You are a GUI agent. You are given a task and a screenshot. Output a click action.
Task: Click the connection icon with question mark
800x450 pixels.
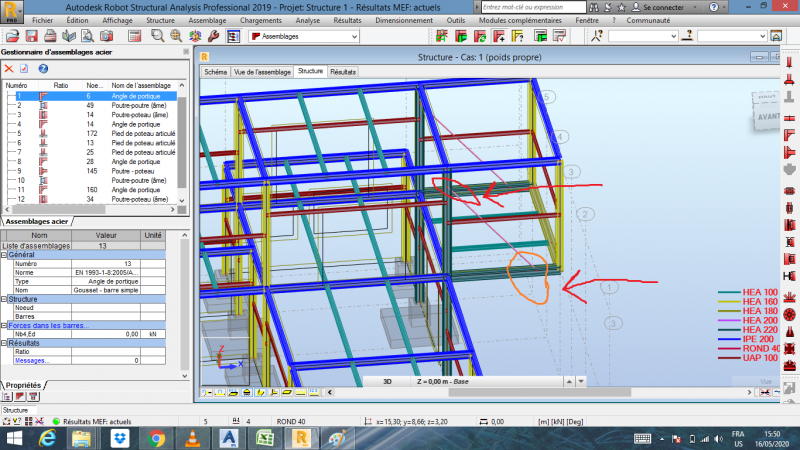[518, 36]
